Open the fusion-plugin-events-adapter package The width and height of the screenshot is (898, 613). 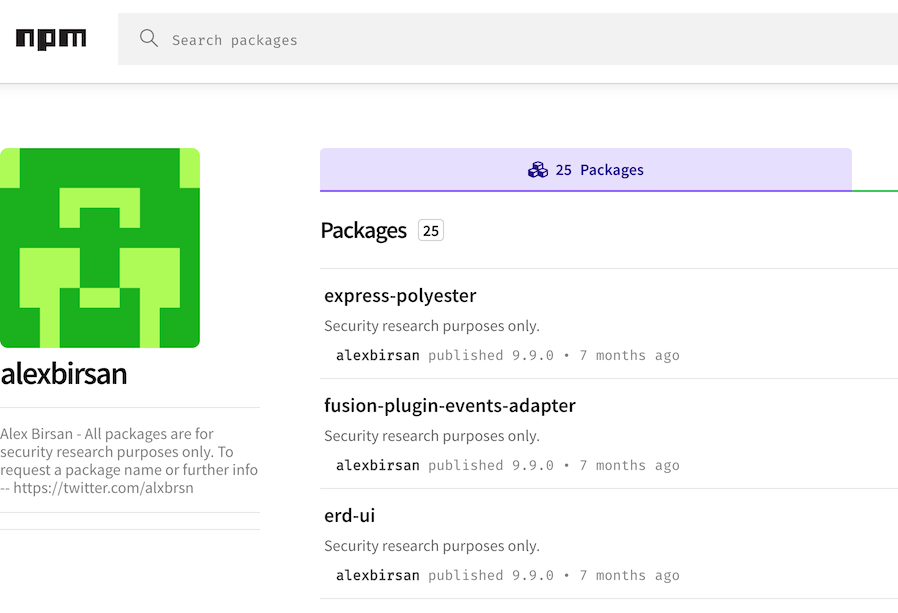(x=450, y=406)
